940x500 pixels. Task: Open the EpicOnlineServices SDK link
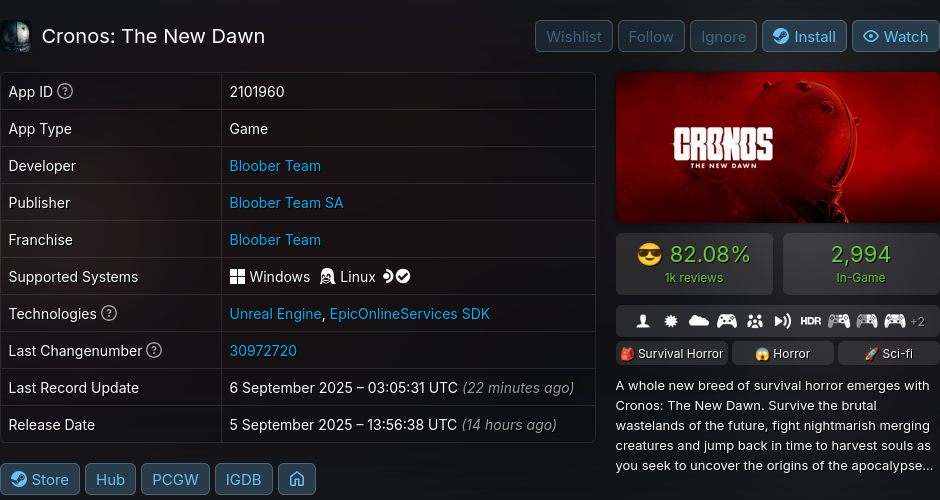coord(410,314)
